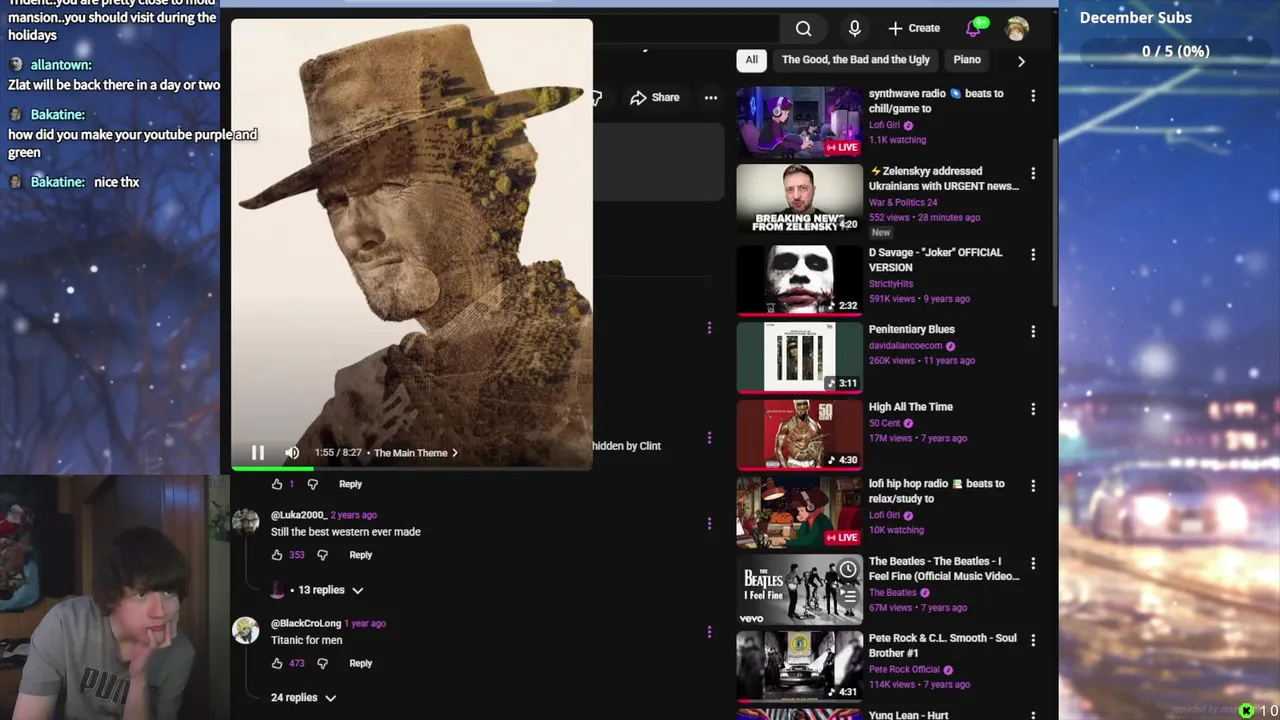Image resolution: width=1280 pixels, height=720 pixels.
Task: Open options for D Savage Joker video
Action: (x=1033, y=254)
